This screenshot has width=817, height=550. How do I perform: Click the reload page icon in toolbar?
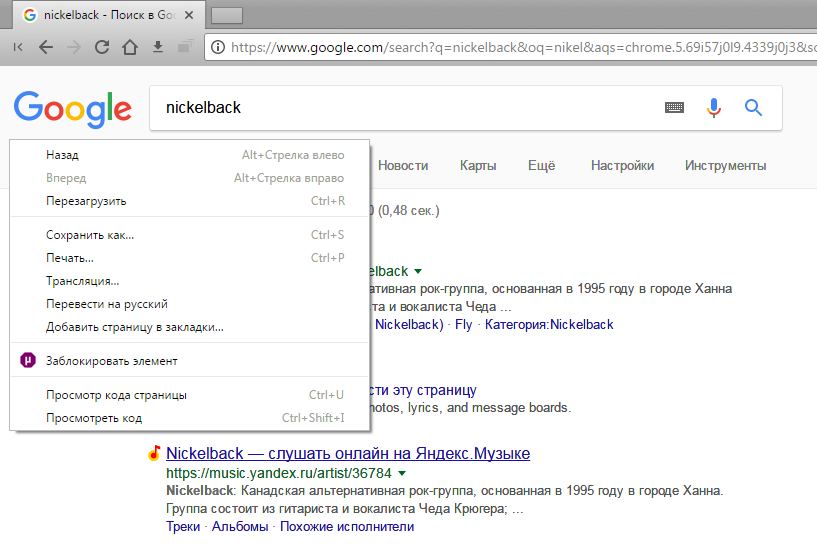101,47
